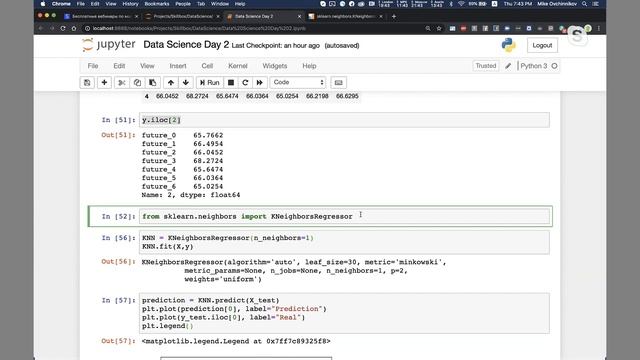Open the Kernel menu in Jupyter
This screenshot has width=640, height=360.
click(238, 66)
